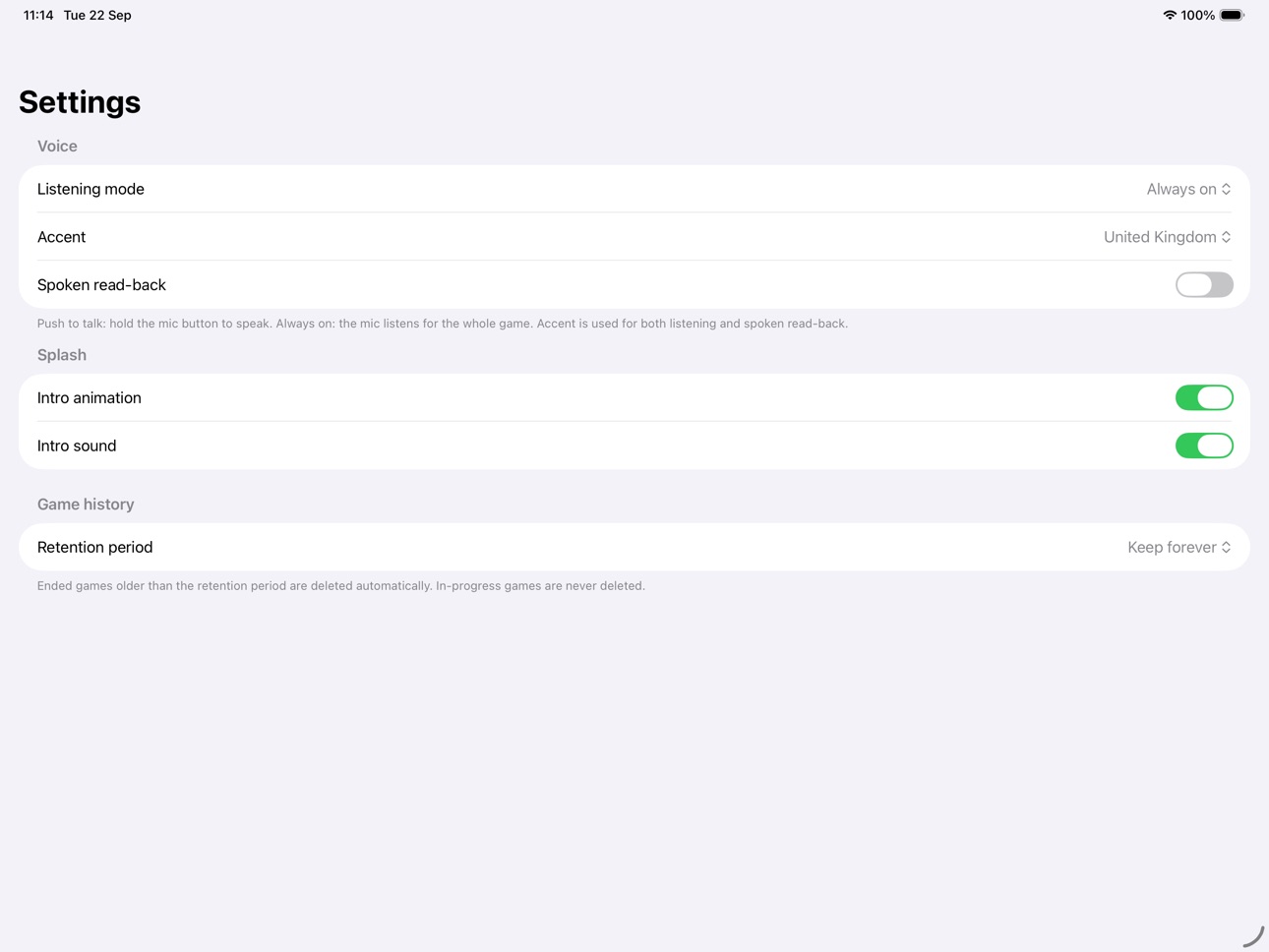The image size is (1269, 952).
Task: Click the "Game history" section header
Action: [86, 505]
